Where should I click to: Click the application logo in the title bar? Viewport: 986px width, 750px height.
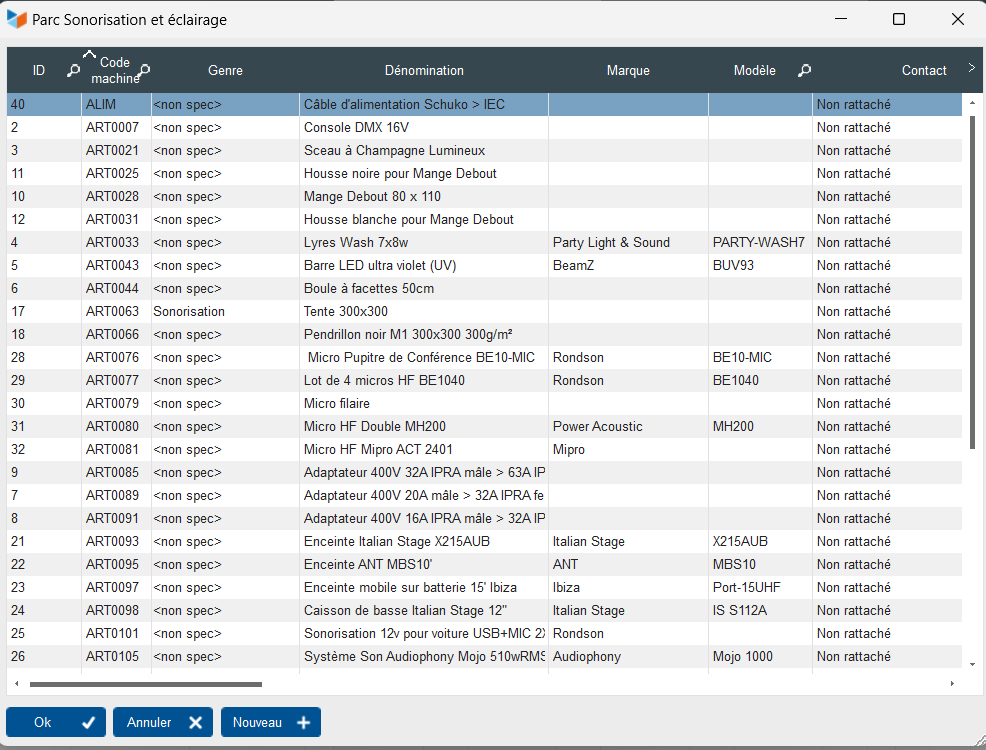click(17, 19)
